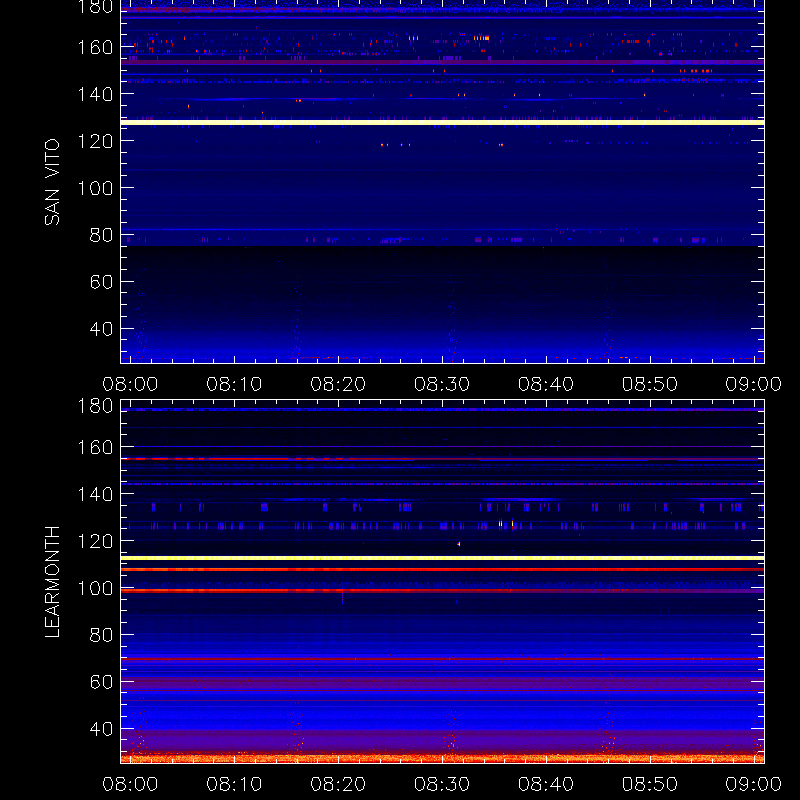800x800 pixels.
Task: Click the 08:10 time label under San Vito plot
Action: click(x=234, y=384)
